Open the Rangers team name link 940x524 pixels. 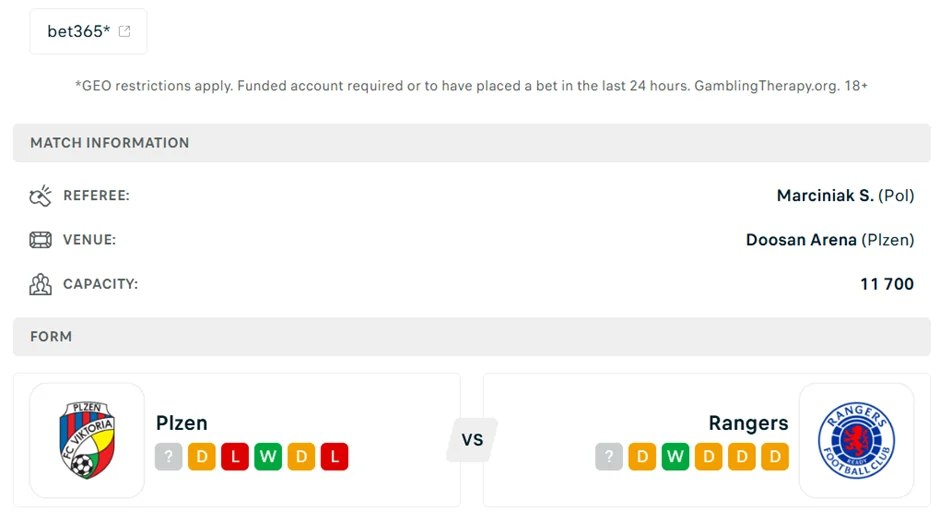click(748, 423)
